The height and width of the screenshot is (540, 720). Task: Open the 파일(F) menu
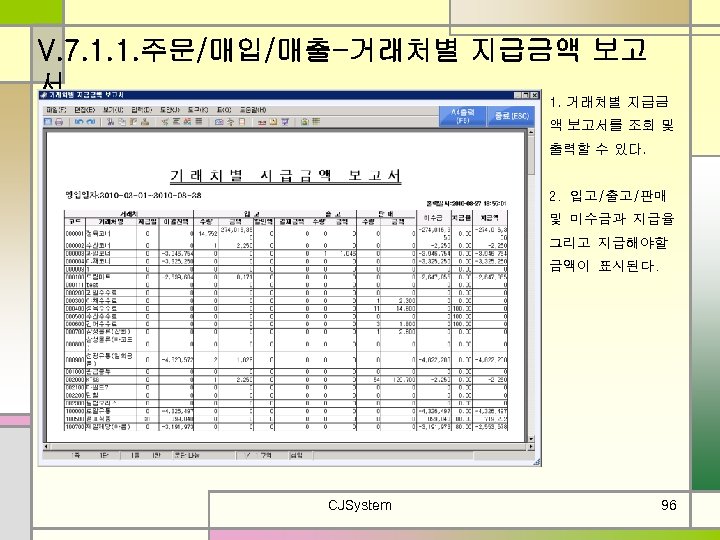56,110
